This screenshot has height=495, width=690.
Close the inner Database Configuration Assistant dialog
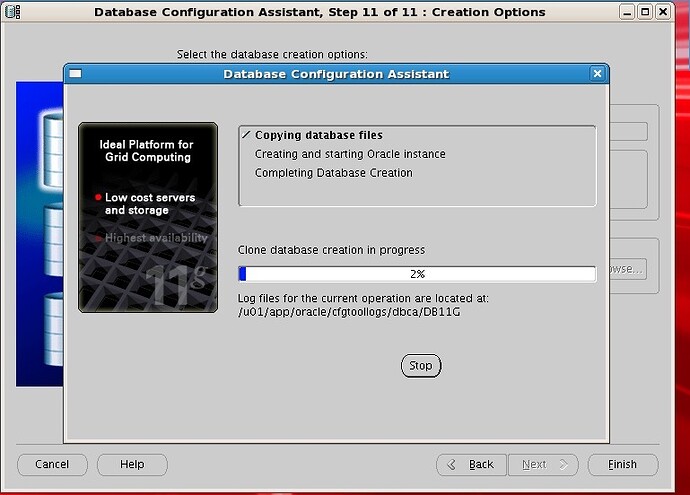(597, 74)
